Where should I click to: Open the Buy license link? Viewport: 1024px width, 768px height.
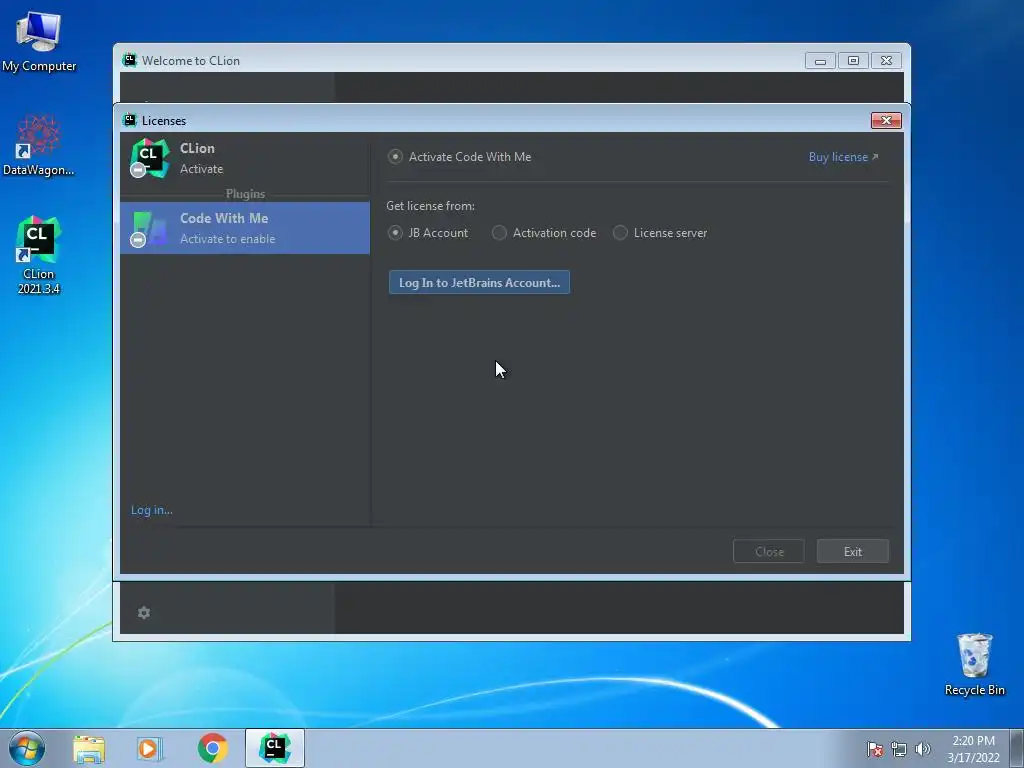tap(843, 157)
